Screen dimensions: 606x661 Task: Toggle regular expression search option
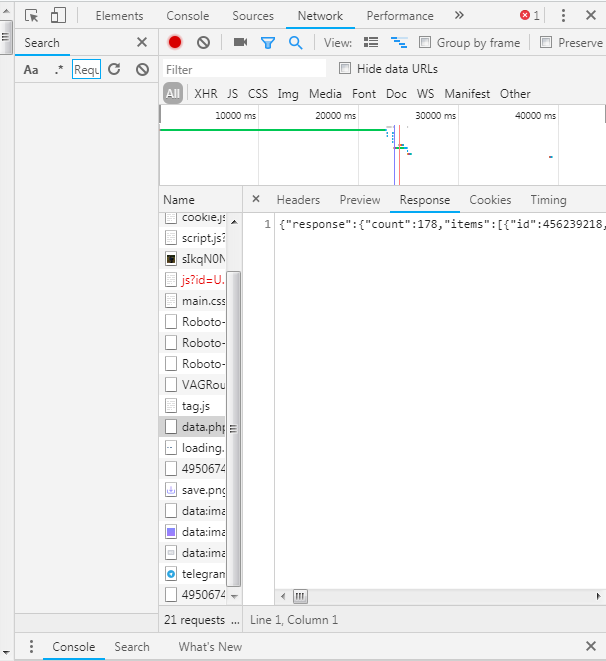click(59, 70)
